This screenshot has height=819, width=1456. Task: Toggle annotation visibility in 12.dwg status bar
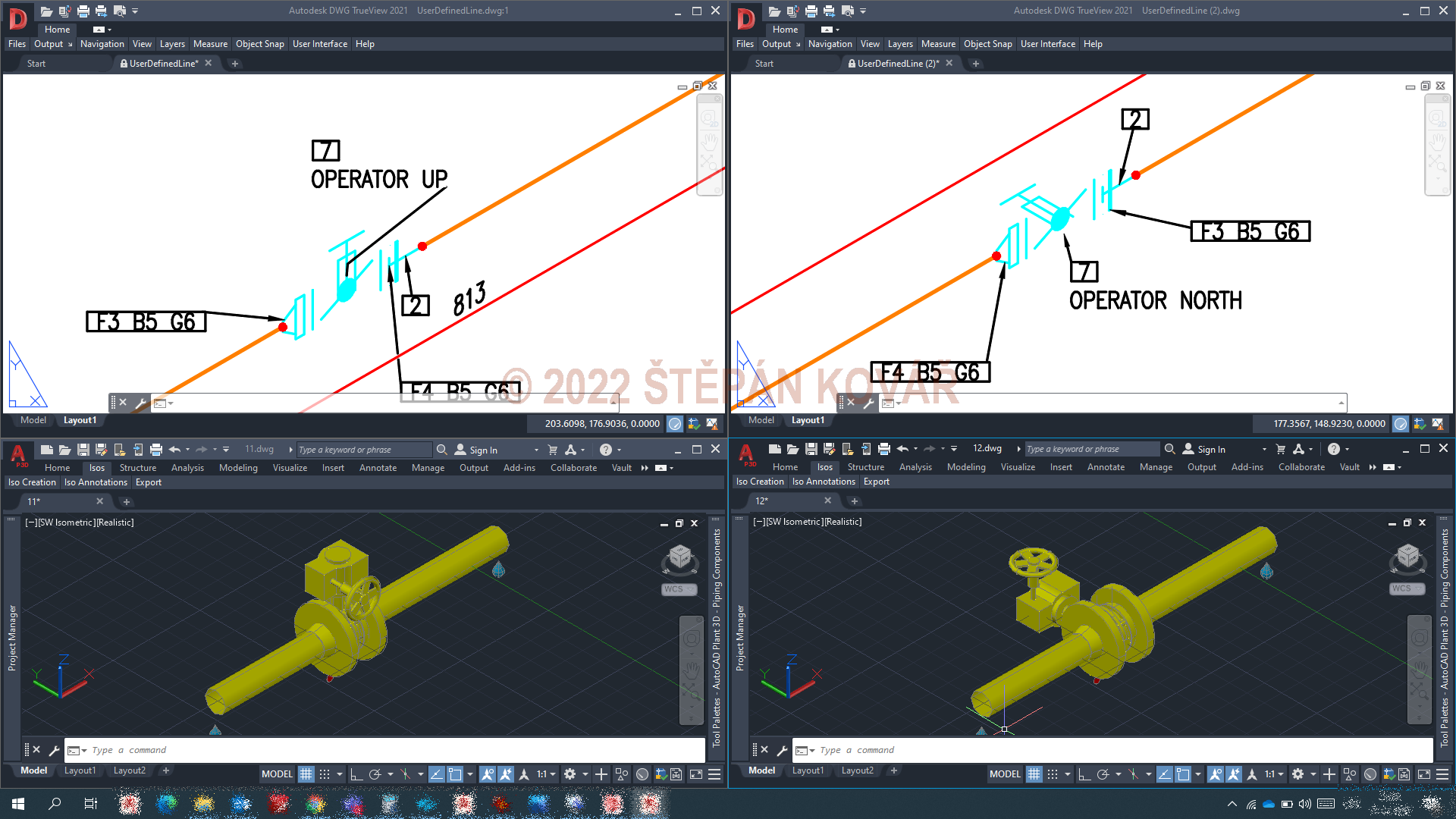1216,774
